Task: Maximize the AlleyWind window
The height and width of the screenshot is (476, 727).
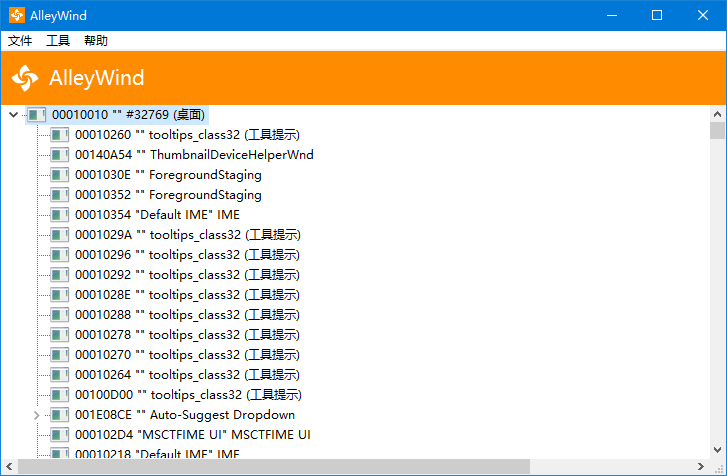Action: tap(657, 15)
